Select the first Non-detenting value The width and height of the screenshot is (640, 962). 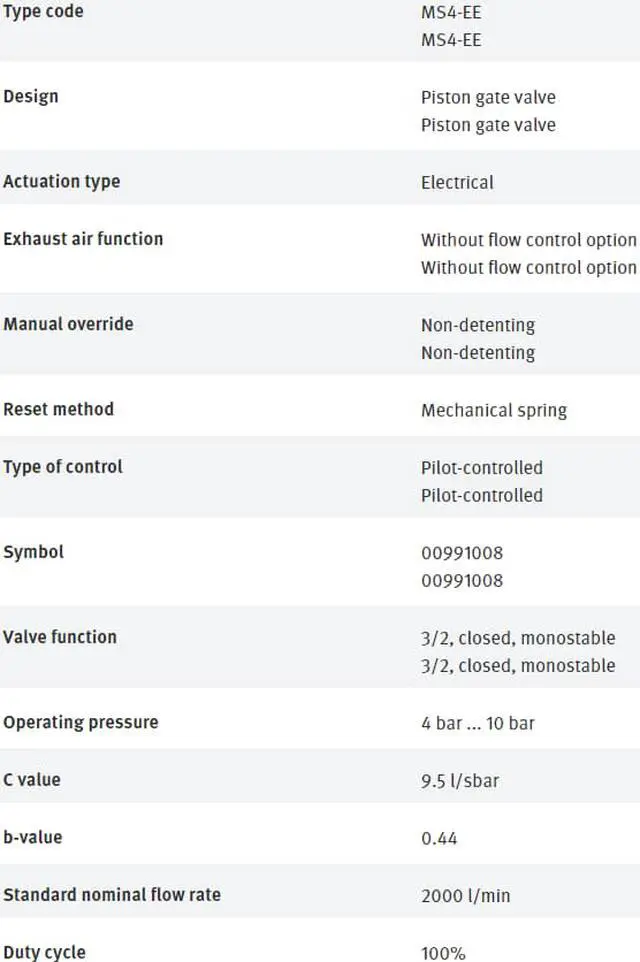click(478, 325)
